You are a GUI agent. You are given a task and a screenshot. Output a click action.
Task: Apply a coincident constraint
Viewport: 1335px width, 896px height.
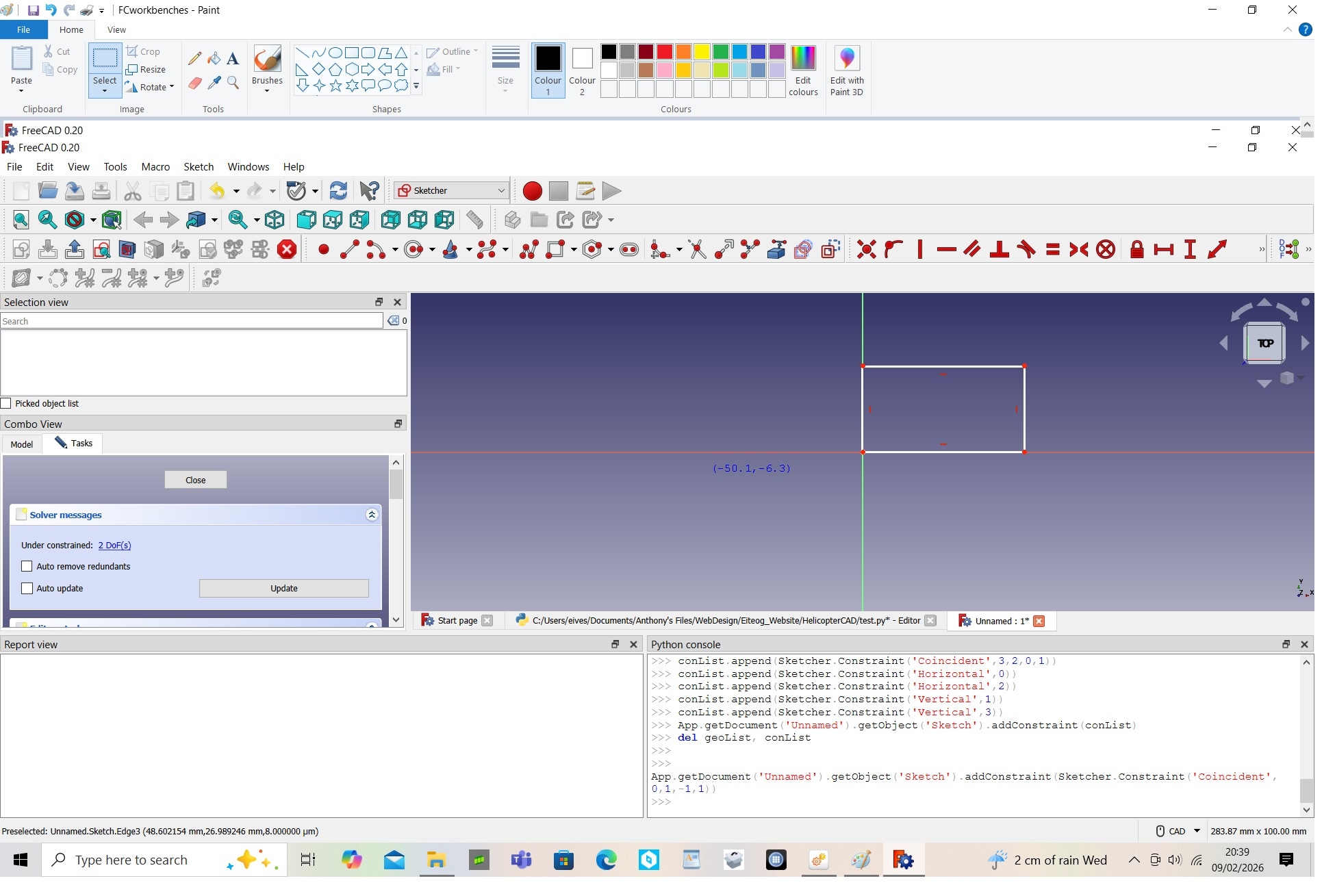pos(865,249)
